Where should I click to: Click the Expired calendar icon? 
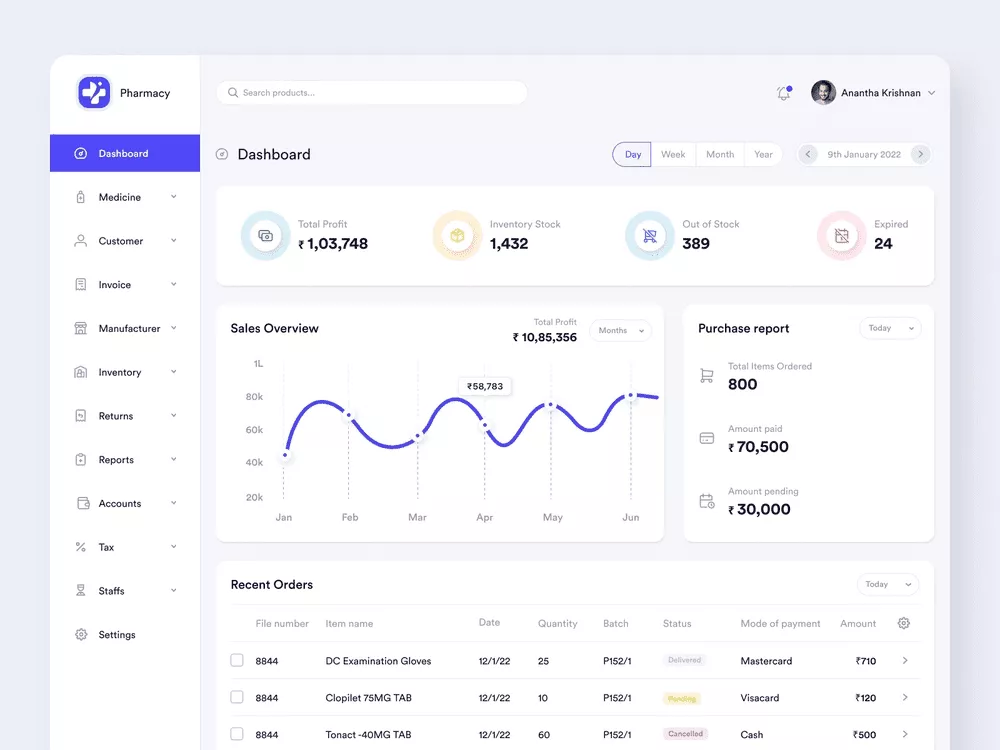coord(842,236)
